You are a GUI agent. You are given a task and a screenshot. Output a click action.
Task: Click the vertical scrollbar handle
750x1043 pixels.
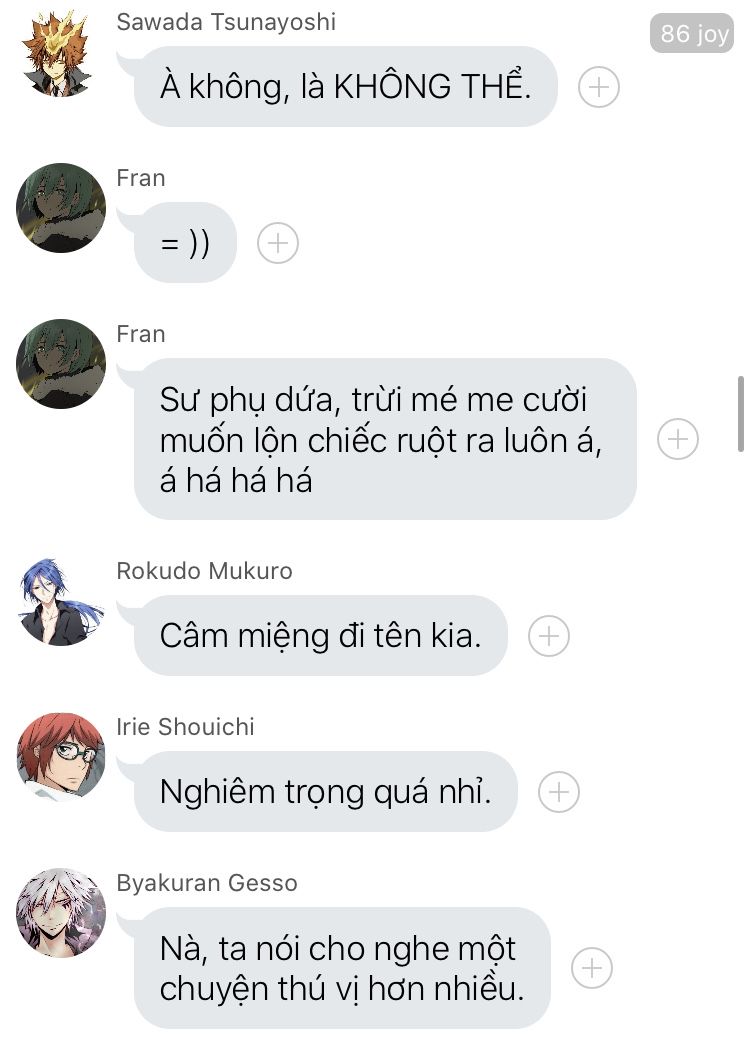click(741, 414)
